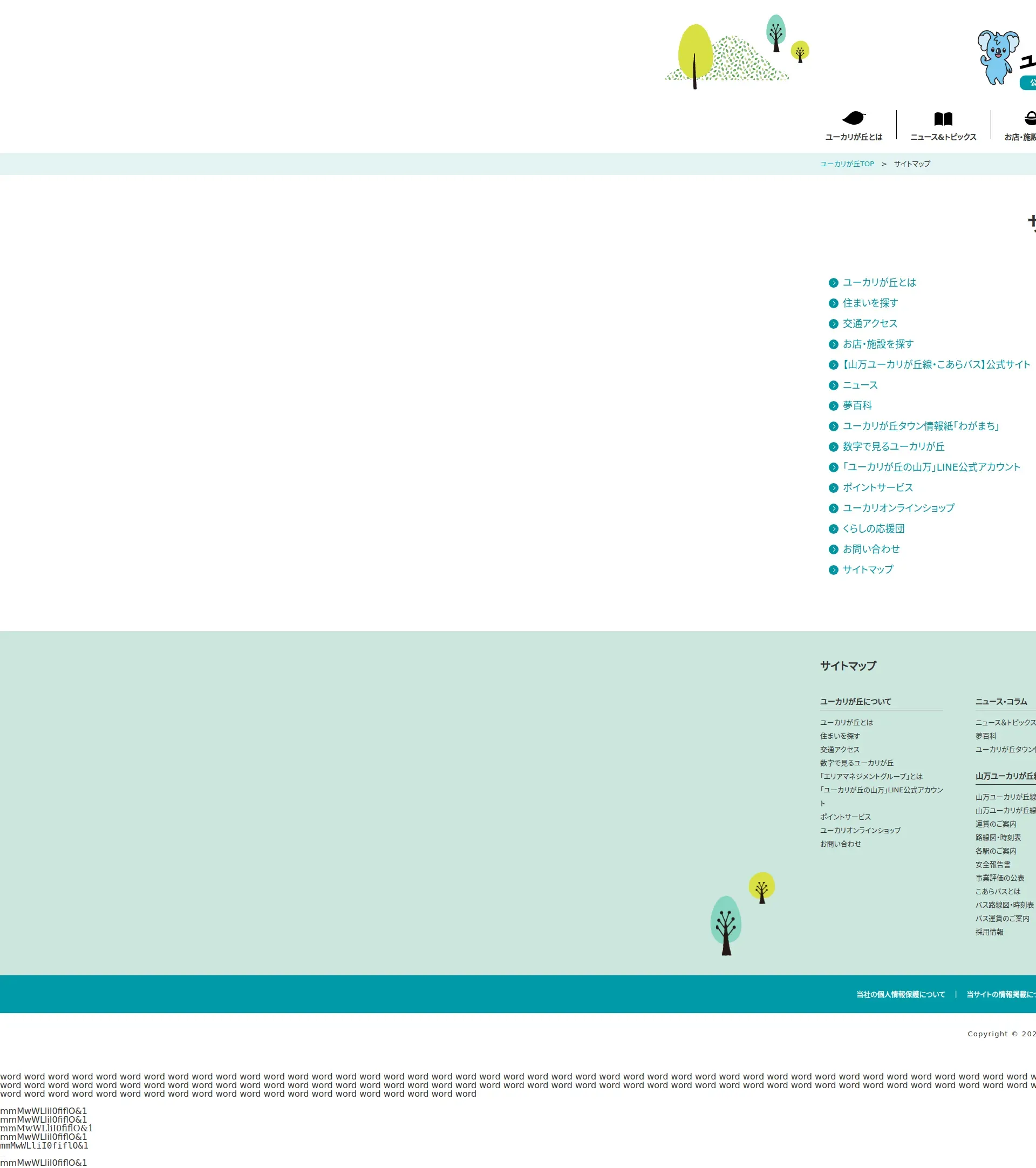Click the arrow bullet beside タウン情報紙「わがまち」
1036x1168 pixels.
point(833,426)
